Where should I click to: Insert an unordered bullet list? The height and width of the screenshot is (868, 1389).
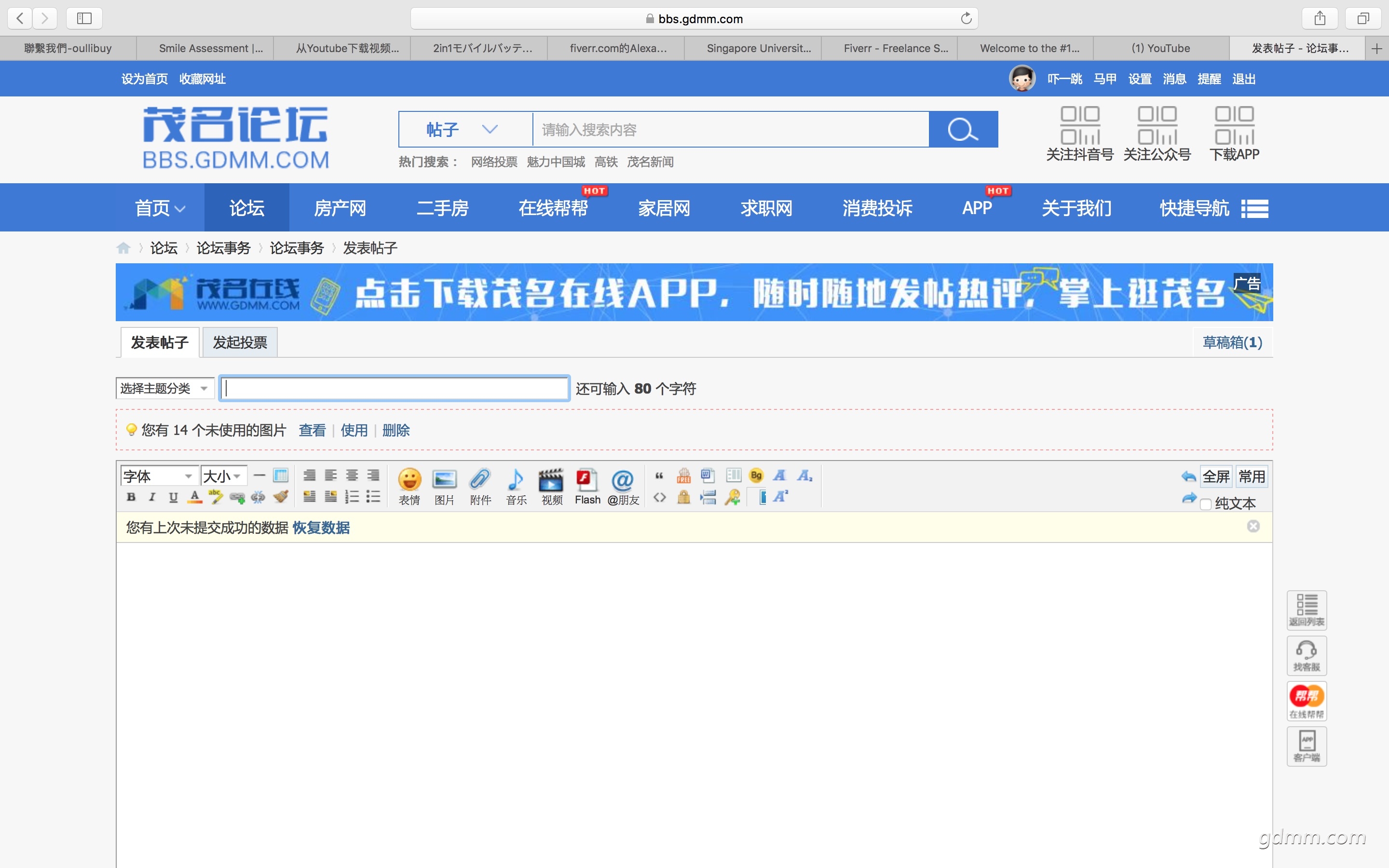point(373,497)
